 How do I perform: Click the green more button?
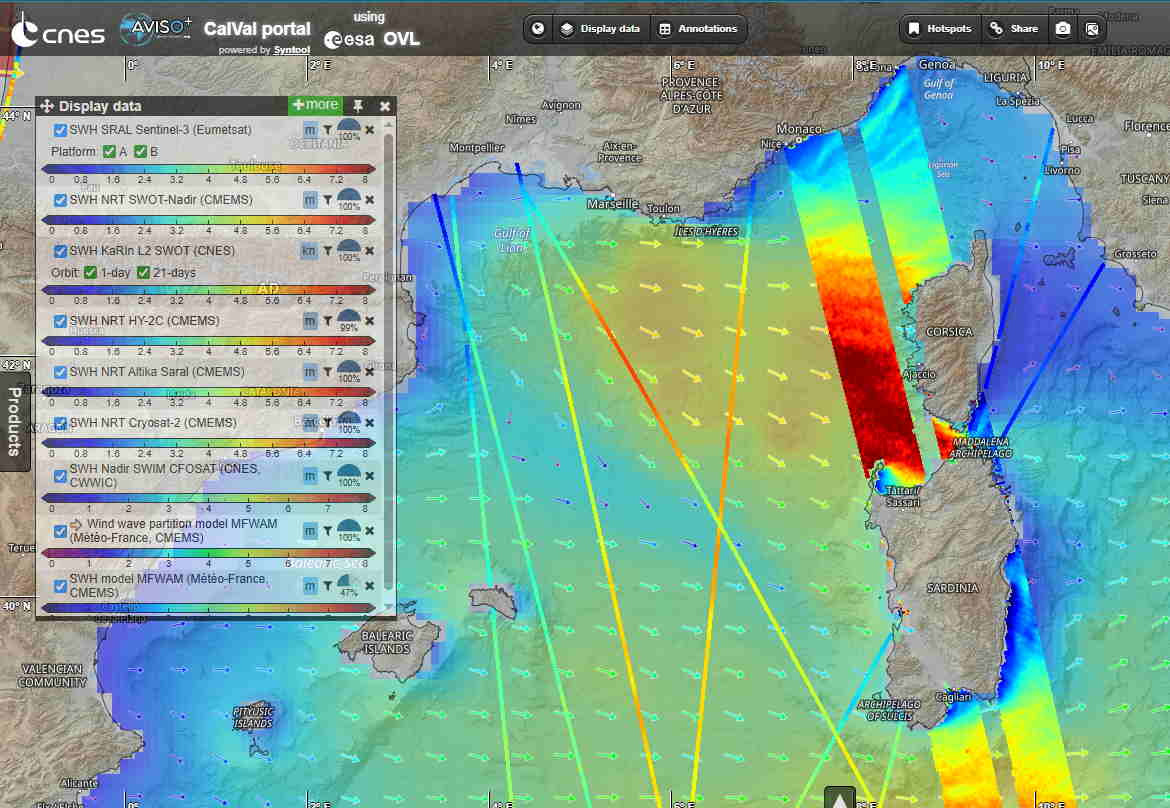click(x=315, y=105)
